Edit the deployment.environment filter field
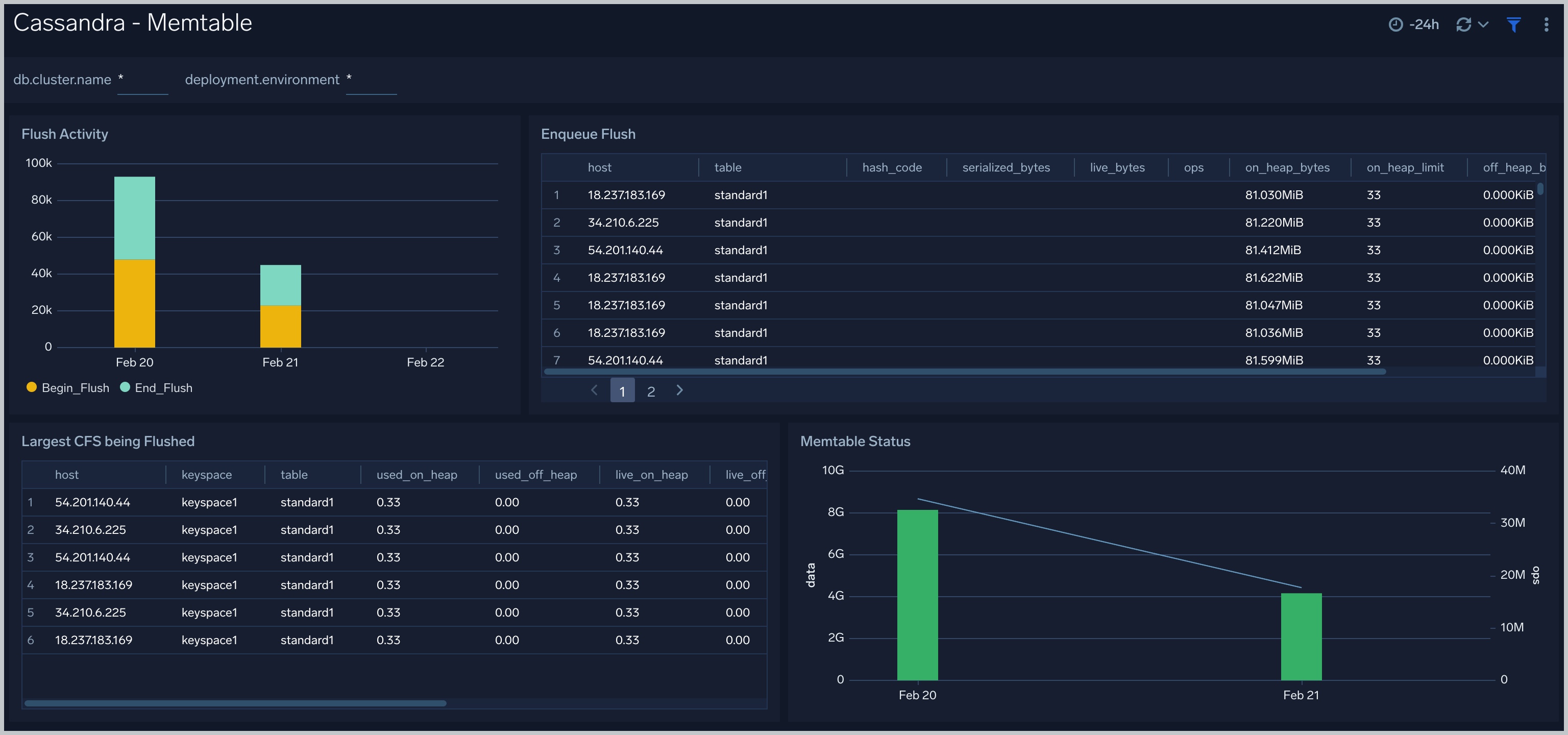Screen dimensions: 1568x735 (x=371, y=80)
